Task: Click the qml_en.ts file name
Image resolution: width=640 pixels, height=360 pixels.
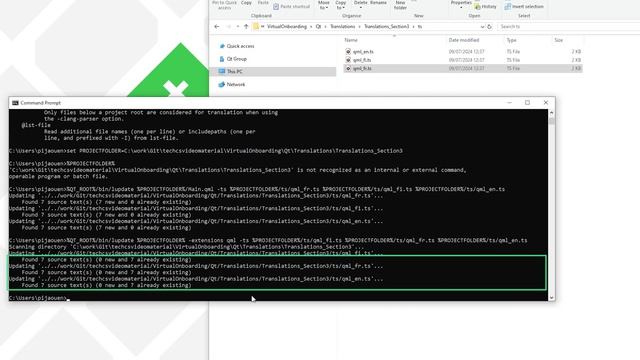Action: tap(363, 52)
